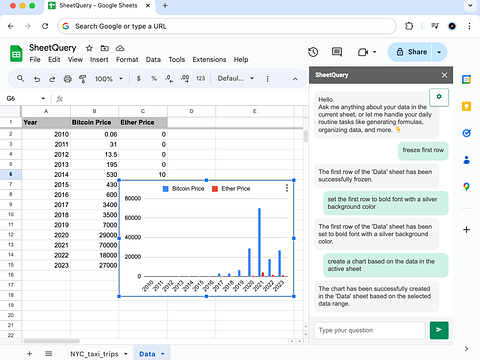480x360 pixels.
Task: Select column A header
Action: (46, 111)
